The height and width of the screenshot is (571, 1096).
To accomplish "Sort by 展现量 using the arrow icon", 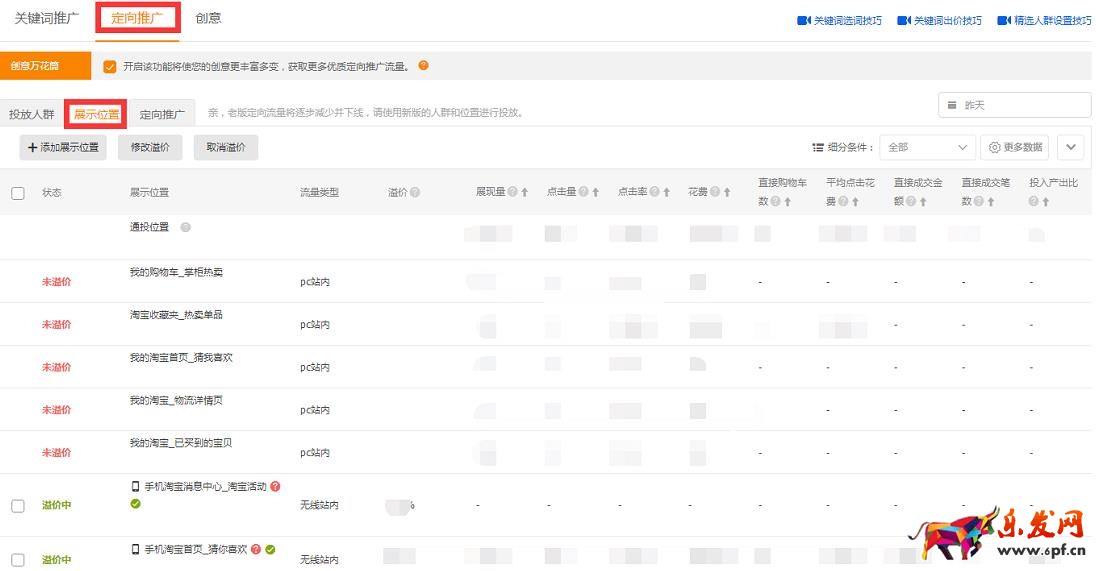I will click(525, 192).
